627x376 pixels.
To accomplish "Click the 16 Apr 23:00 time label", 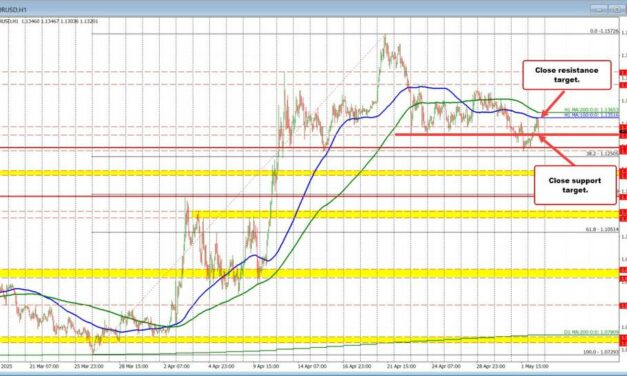I will tap(357, 366).
